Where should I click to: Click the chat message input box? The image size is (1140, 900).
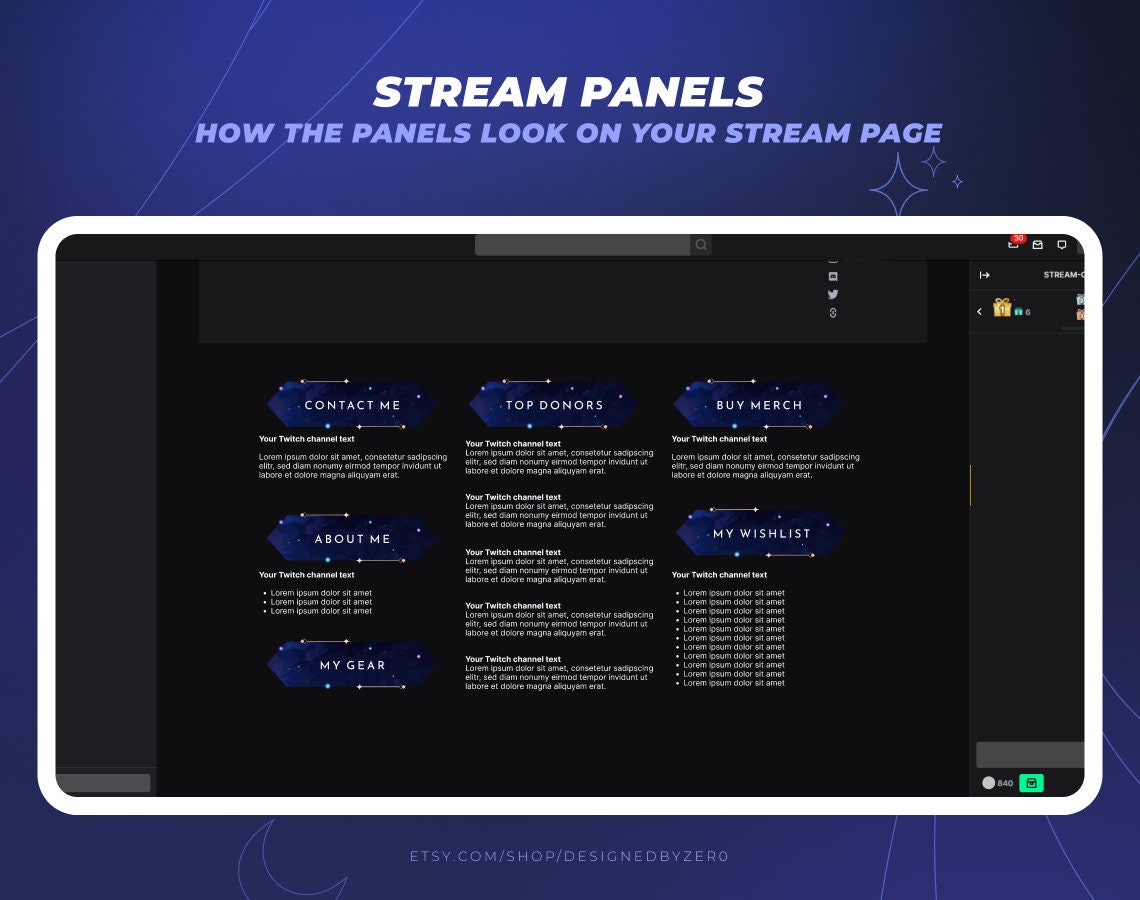[x=1028, y=754]
